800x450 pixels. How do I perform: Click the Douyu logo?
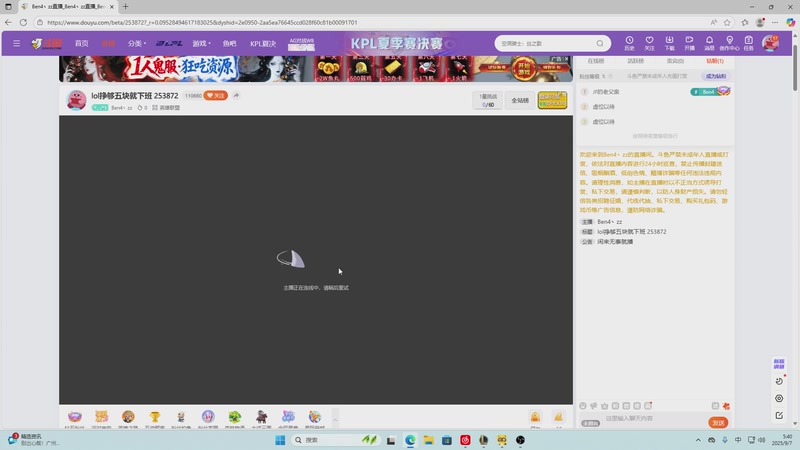pos(46,43)
